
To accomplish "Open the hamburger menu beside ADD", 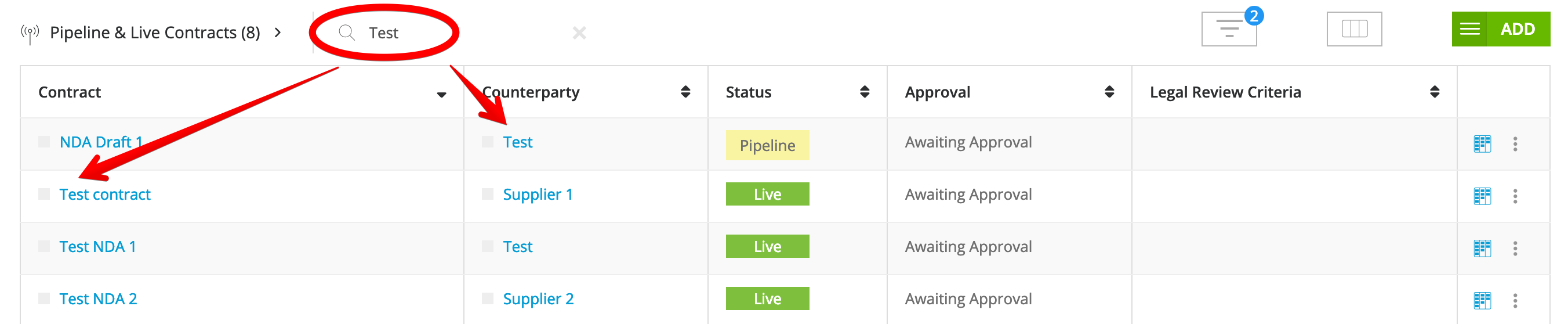I will pos(1469,29).
